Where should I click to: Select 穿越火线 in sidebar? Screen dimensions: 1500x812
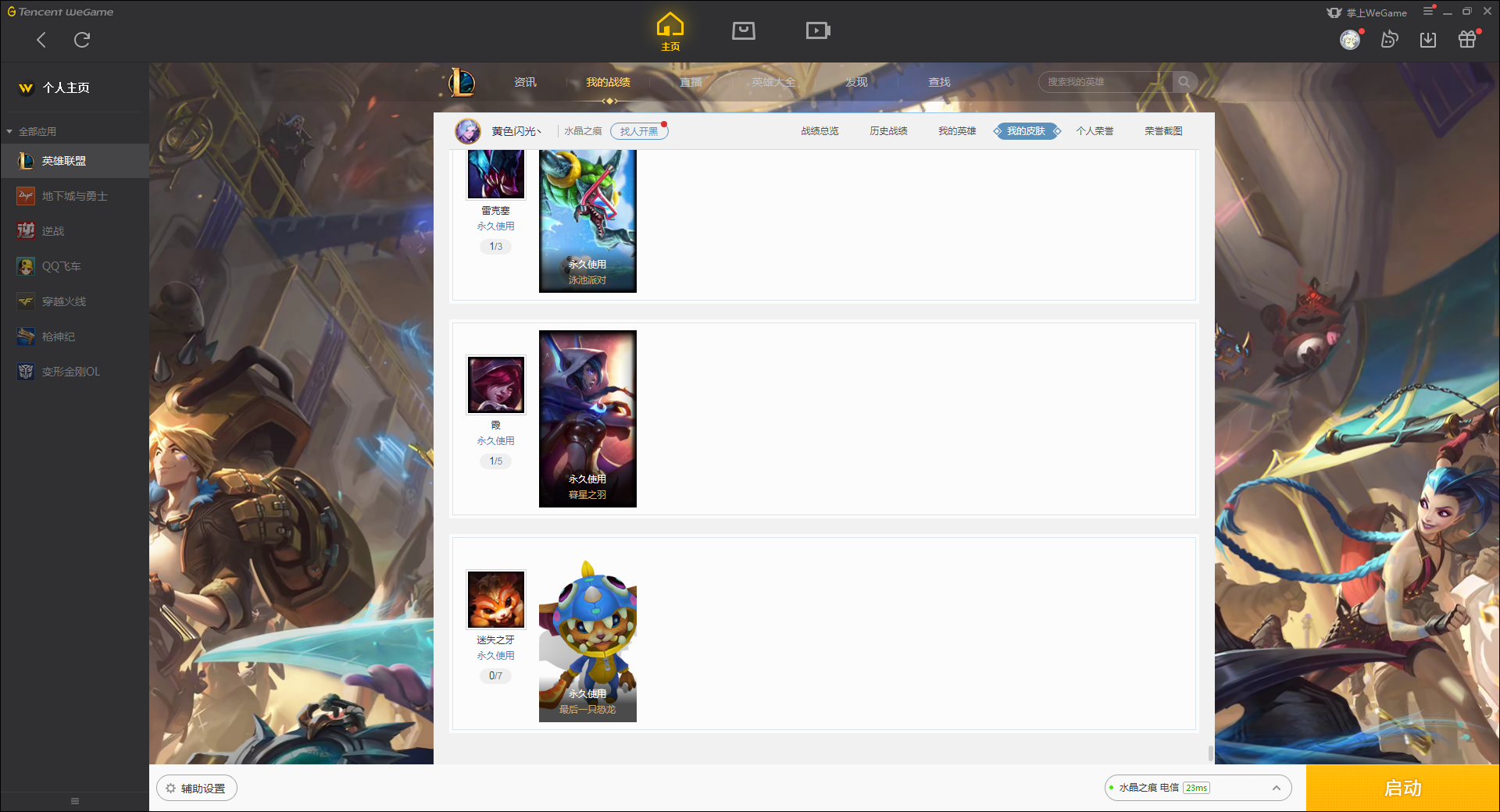point(74,301)
